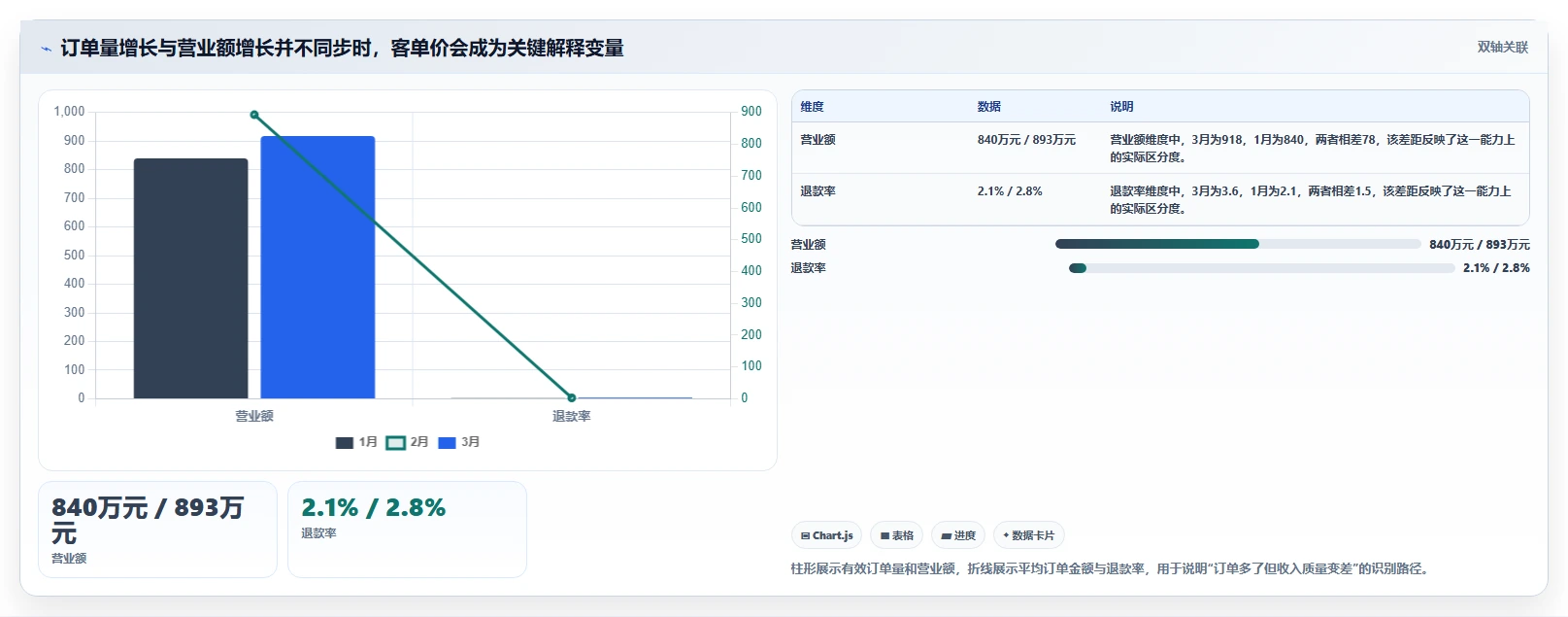Image resolution: width=1568 pixels, height=617 pixels.
Task: Click the line point above 营业额
Action: coord(254,115)
